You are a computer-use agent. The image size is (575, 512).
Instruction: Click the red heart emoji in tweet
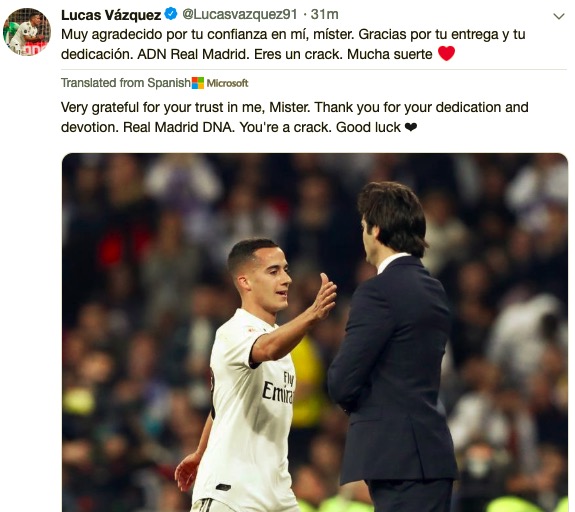pos(446,53)
